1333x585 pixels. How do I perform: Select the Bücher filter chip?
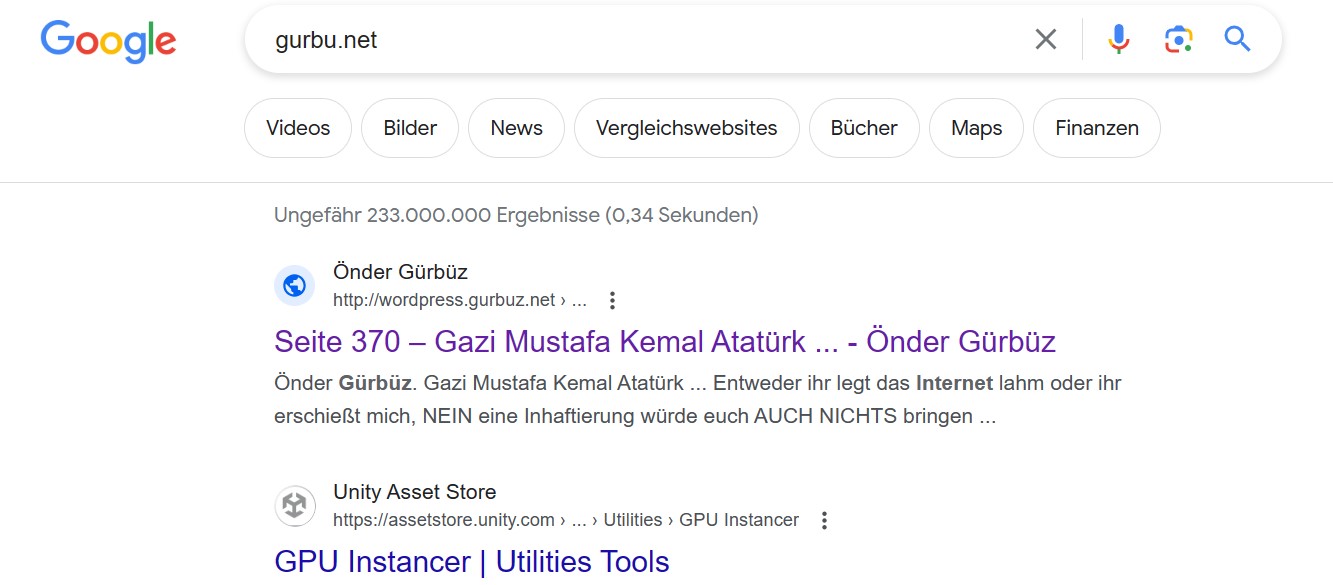[x=864, y=128]
